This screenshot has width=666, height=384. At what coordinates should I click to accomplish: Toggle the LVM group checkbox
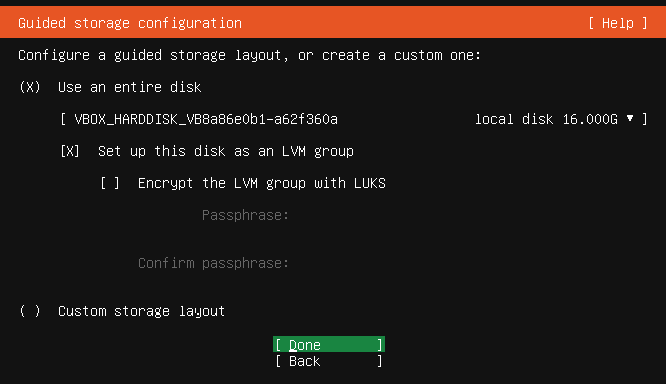click(70, 151)
